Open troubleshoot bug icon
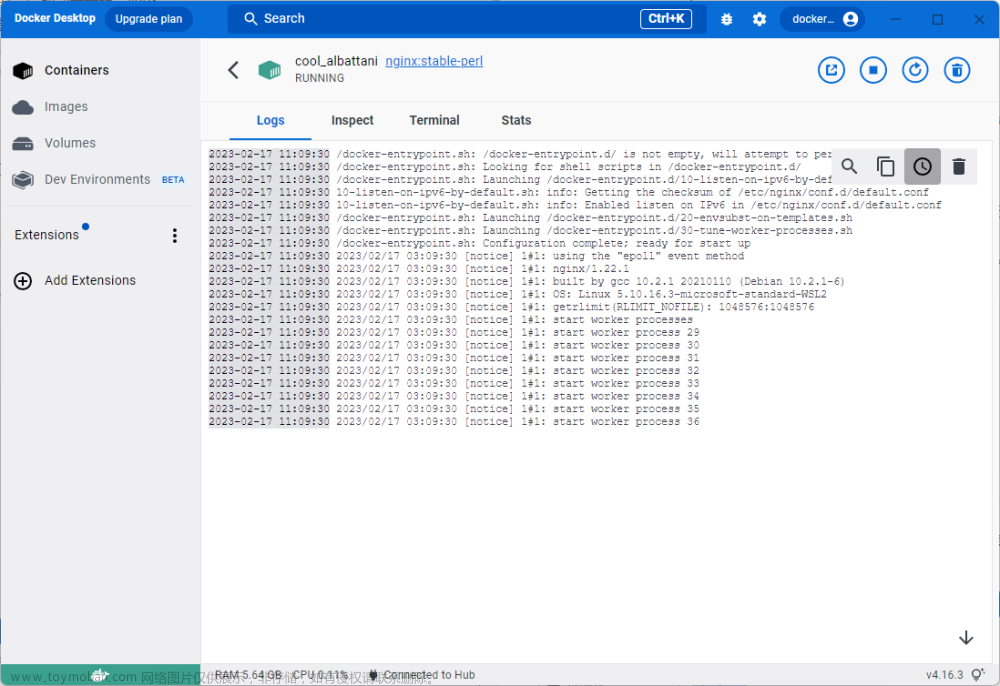The height and width of the screenshot is (686, 1000). click(726, 19)
